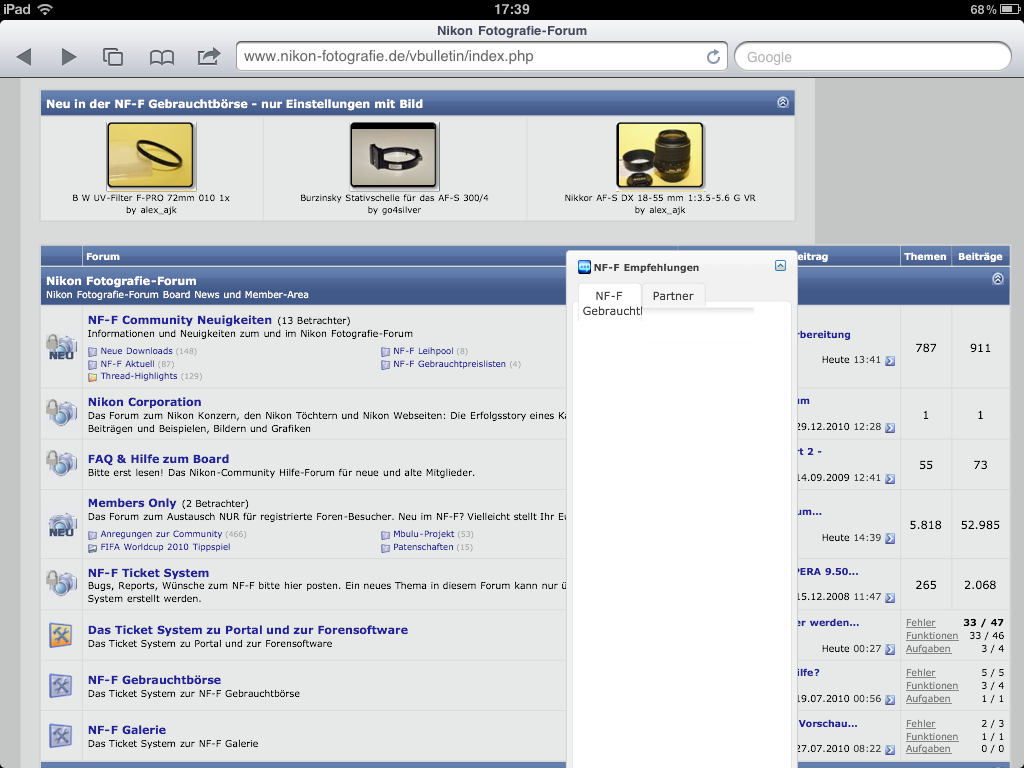
Task: Click tools icon beside NF-F Gebrauchtbörse
Action: coord(61,686)
